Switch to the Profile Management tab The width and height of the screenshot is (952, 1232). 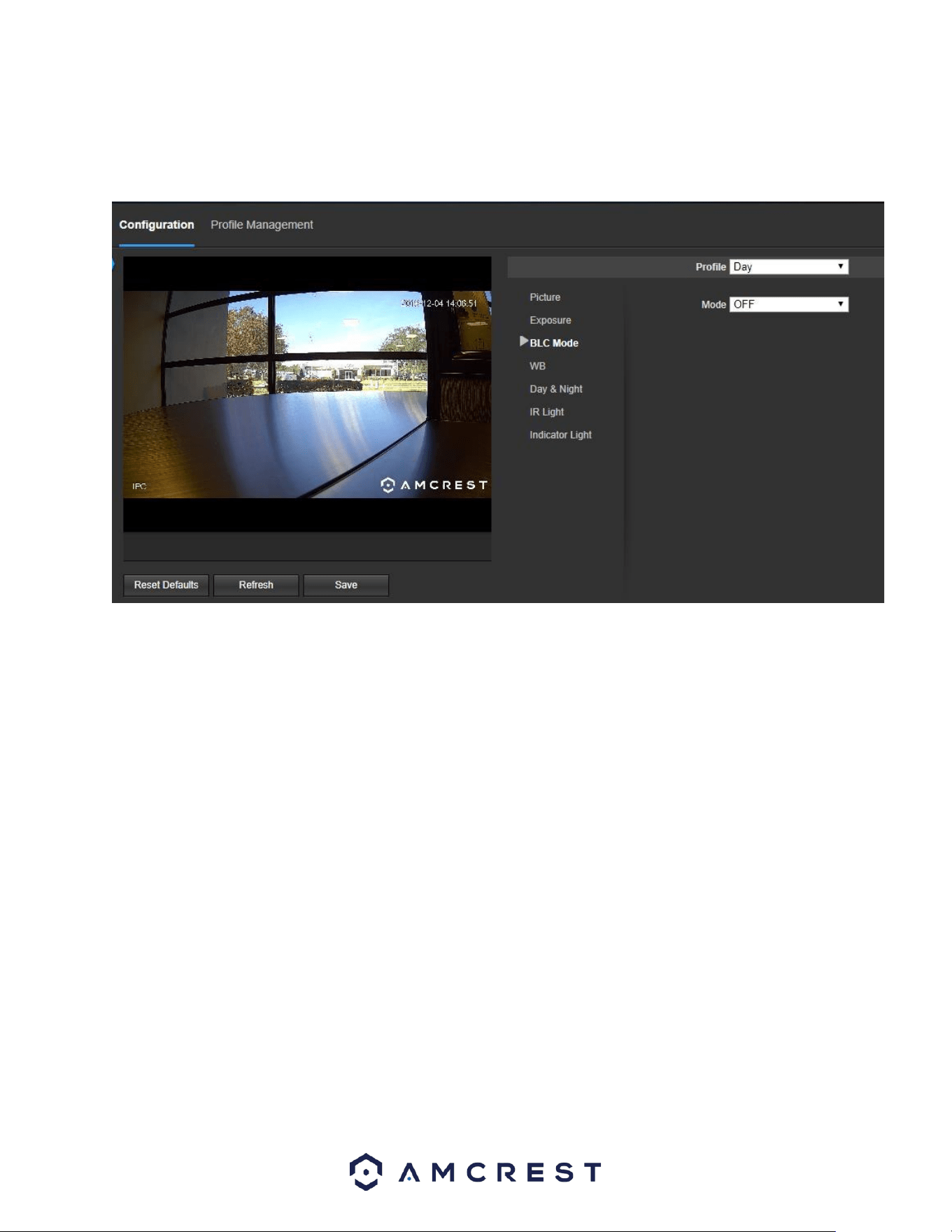pyautogui.click(x=262, y=225)
